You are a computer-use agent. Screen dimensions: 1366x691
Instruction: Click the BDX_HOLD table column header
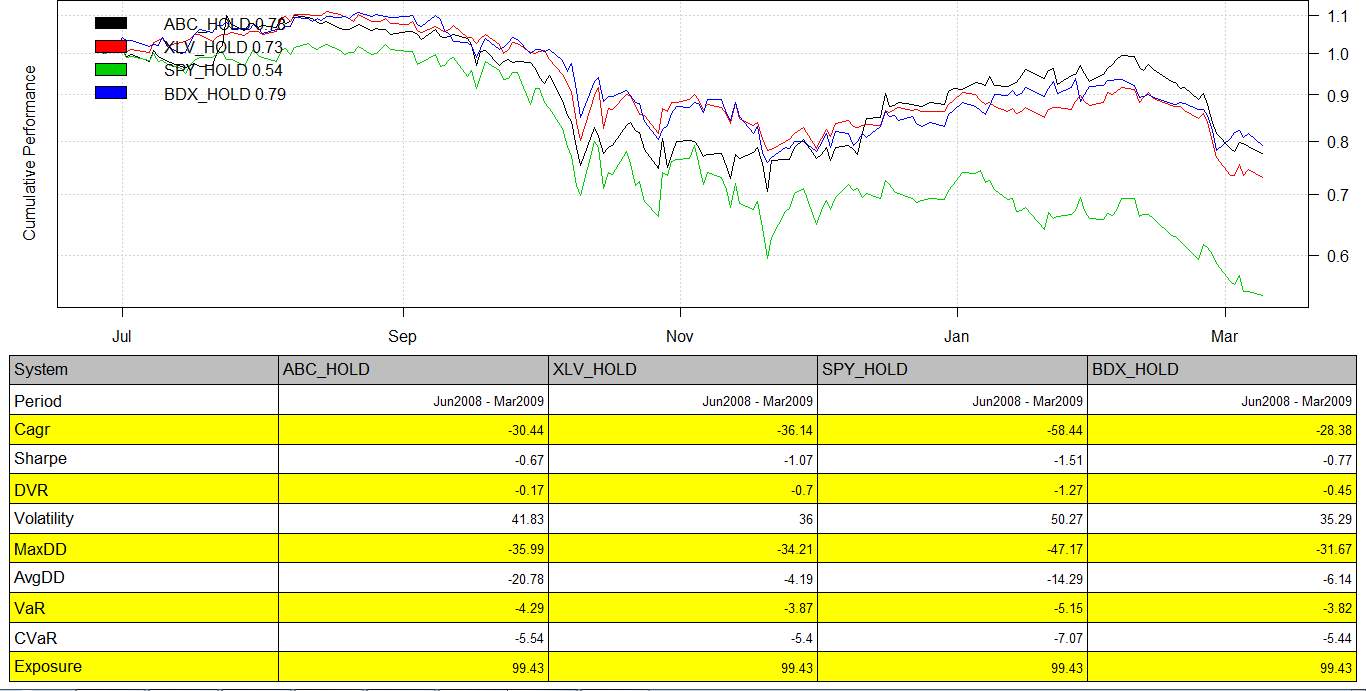coord(1135,369)
